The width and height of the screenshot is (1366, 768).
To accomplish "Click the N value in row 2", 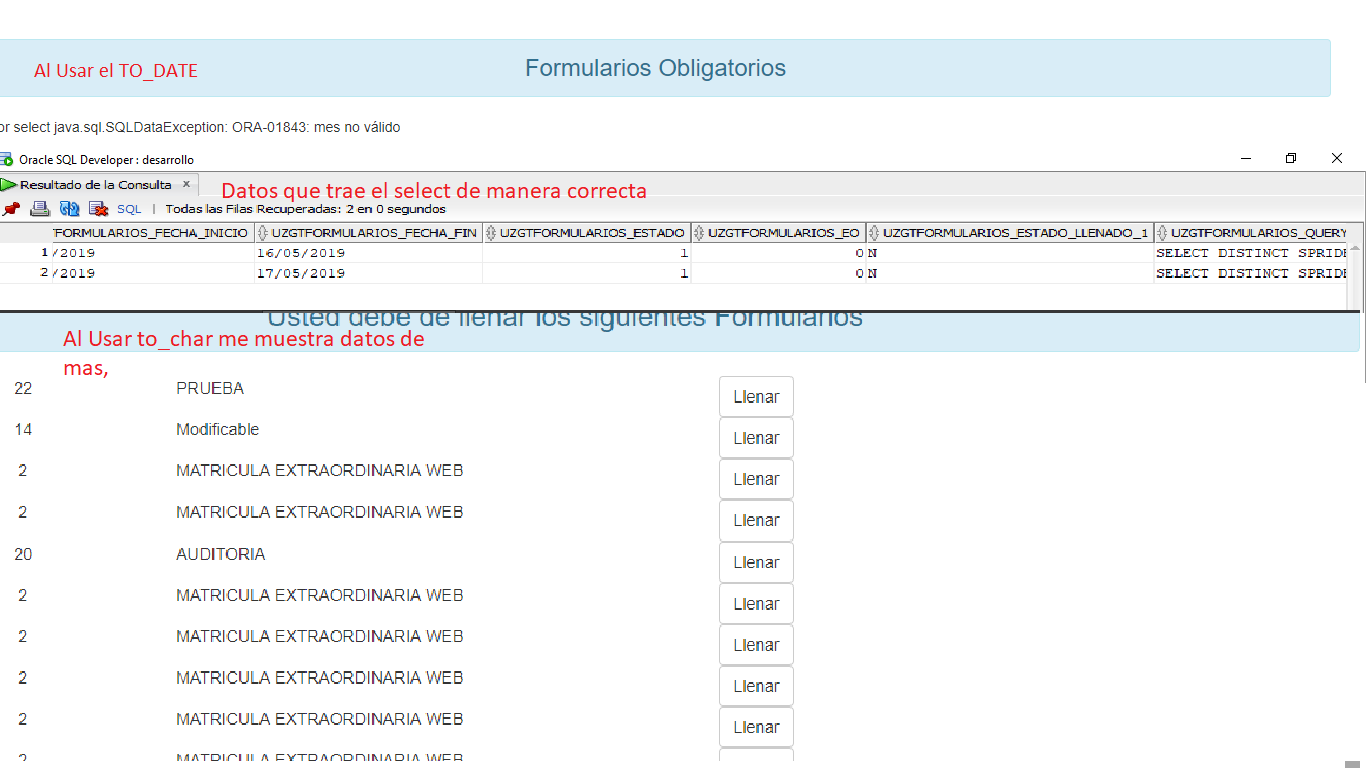I will coord(872,273).
